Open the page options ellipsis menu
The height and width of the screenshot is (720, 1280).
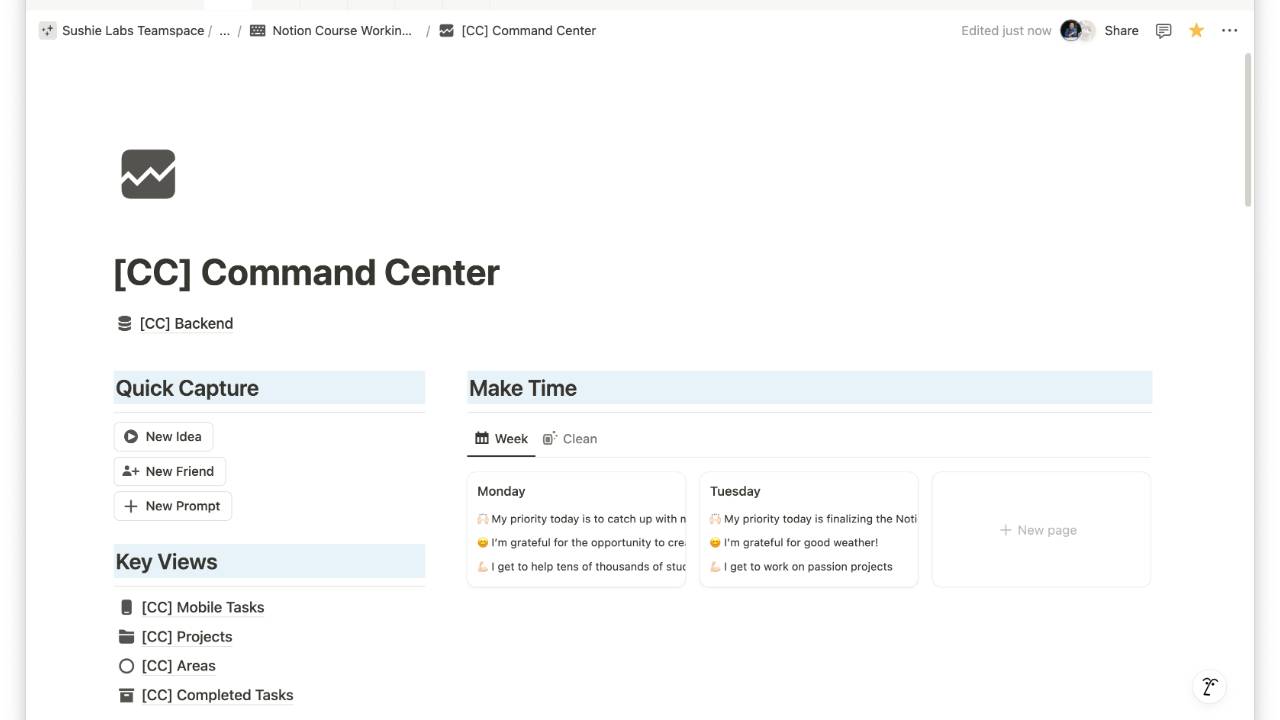point(1230,30)
